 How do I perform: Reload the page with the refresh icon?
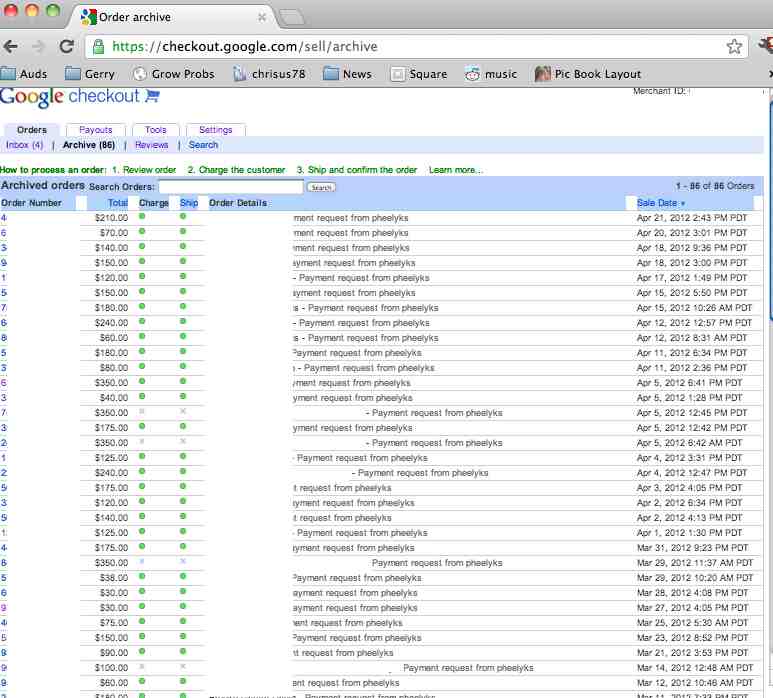[x=67, y=46]
